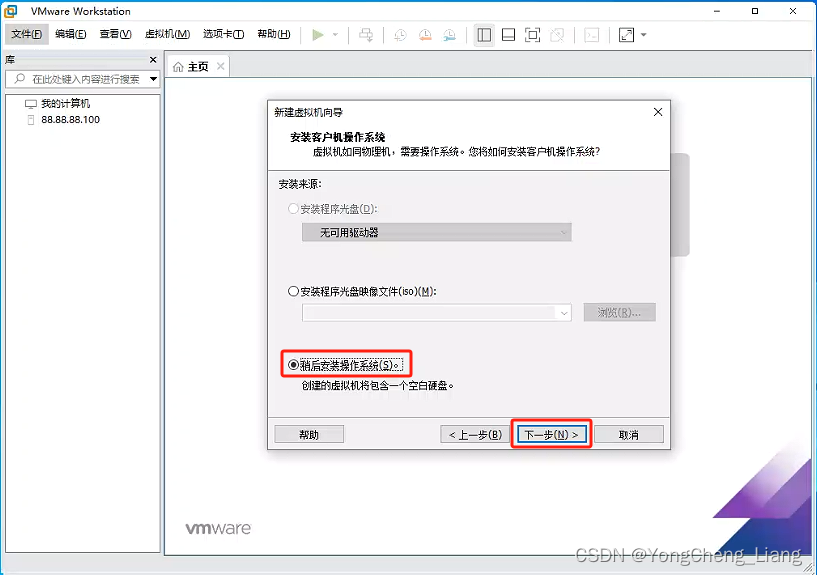This screenshot has height=575, width=817.
Task: Toggle the library sidebar view icon
Action: click(x=484, y=35)
